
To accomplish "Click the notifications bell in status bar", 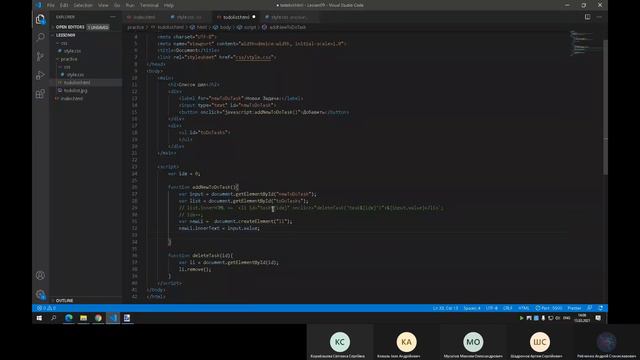I will click(x=600, y=308).
